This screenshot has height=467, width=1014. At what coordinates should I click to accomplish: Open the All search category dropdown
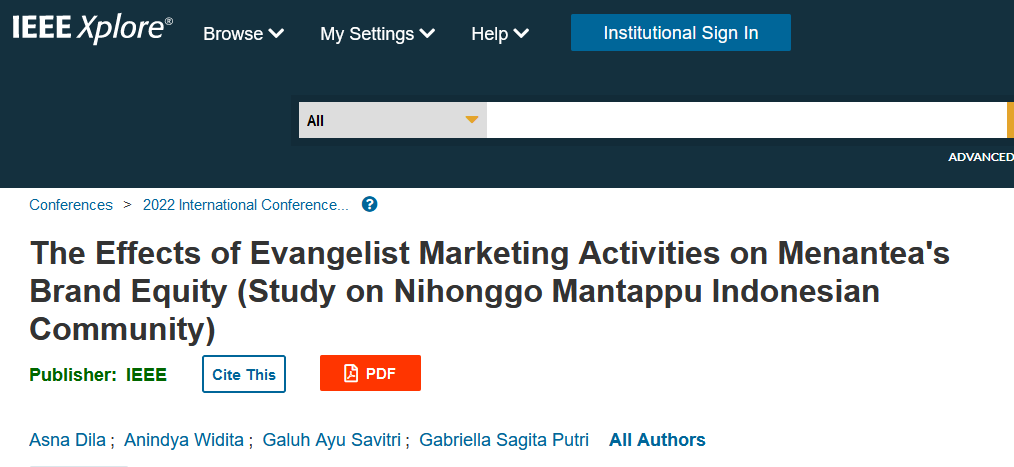[393, 120]
